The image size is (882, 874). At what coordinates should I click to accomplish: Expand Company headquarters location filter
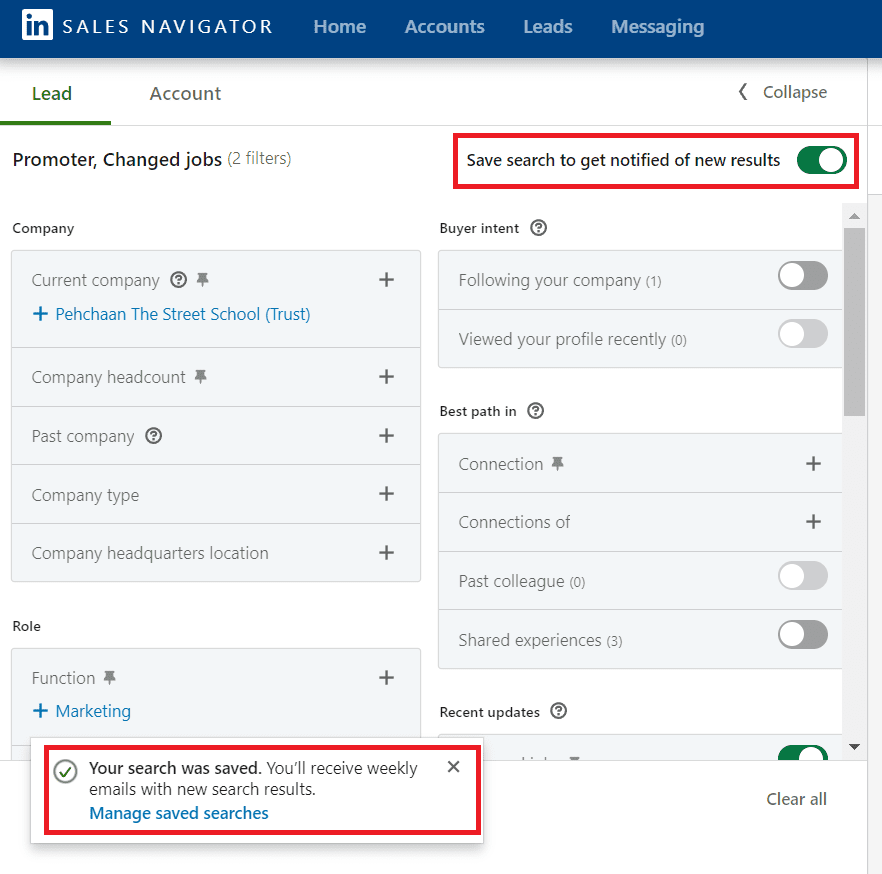tap(386, 553)
